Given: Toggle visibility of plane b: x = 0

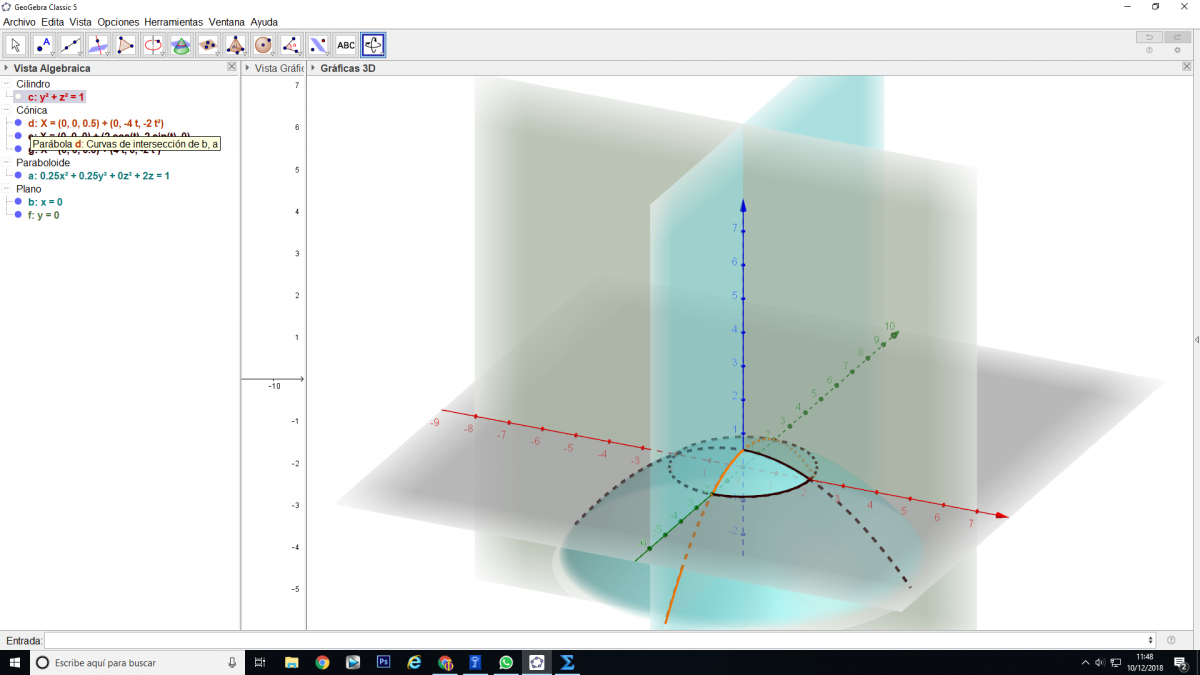Looking at the screenshot, I should 18,202.
